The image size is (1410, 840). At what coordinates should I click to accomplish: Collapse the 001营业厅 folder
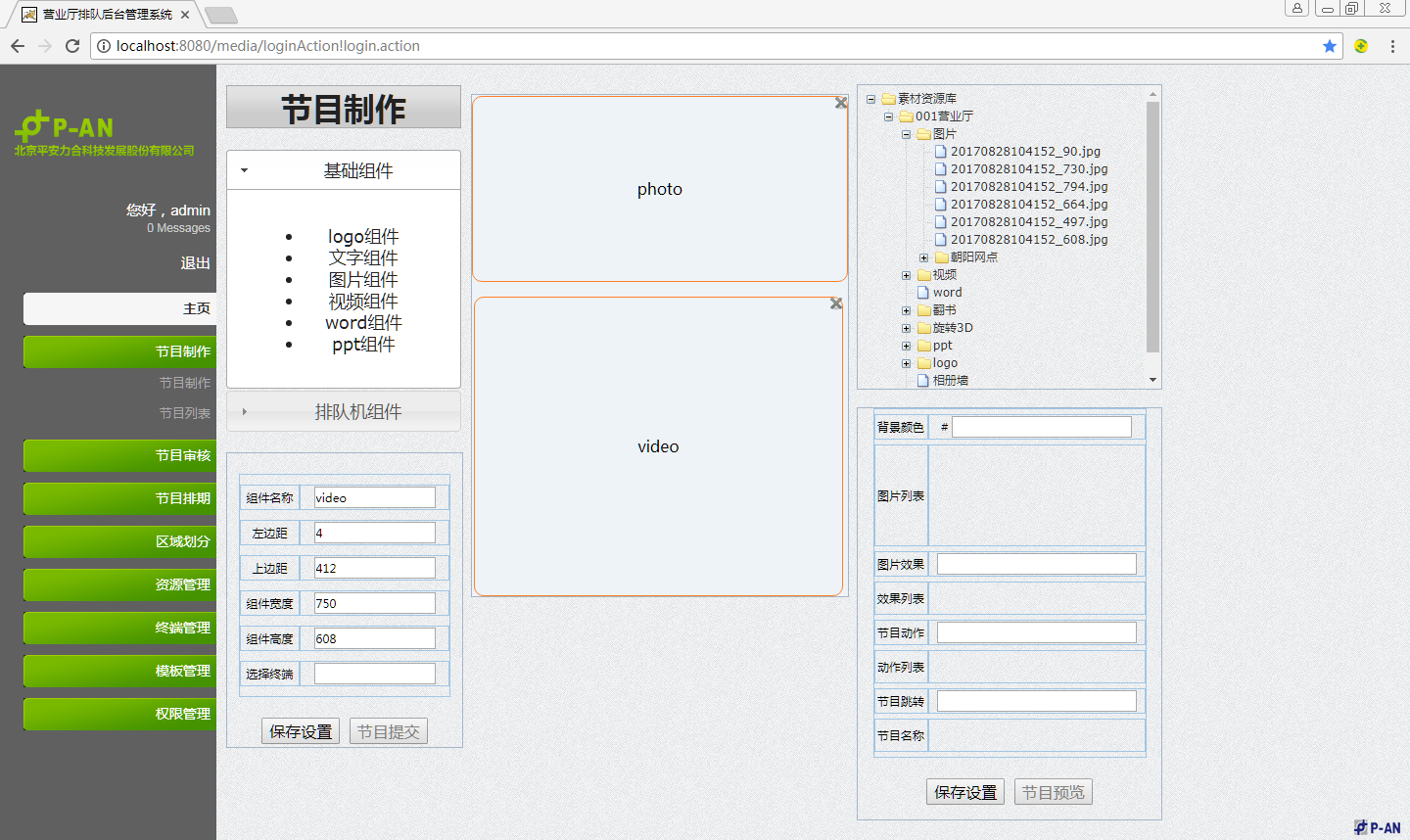[888, 117]
